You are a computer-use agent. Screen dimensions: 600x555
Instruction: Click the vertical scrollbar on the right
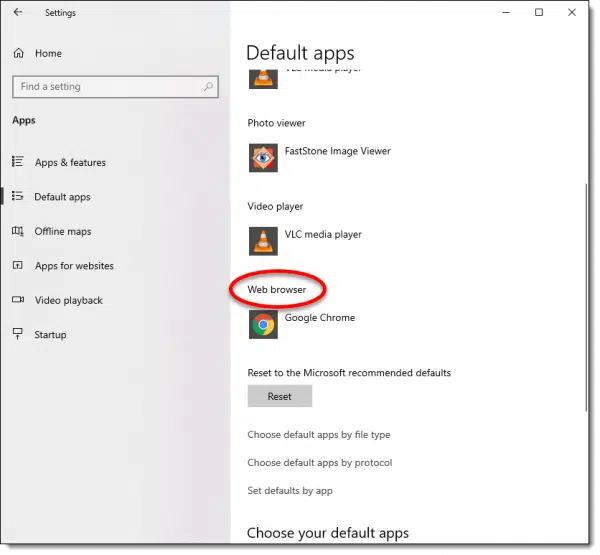point(585,300)
